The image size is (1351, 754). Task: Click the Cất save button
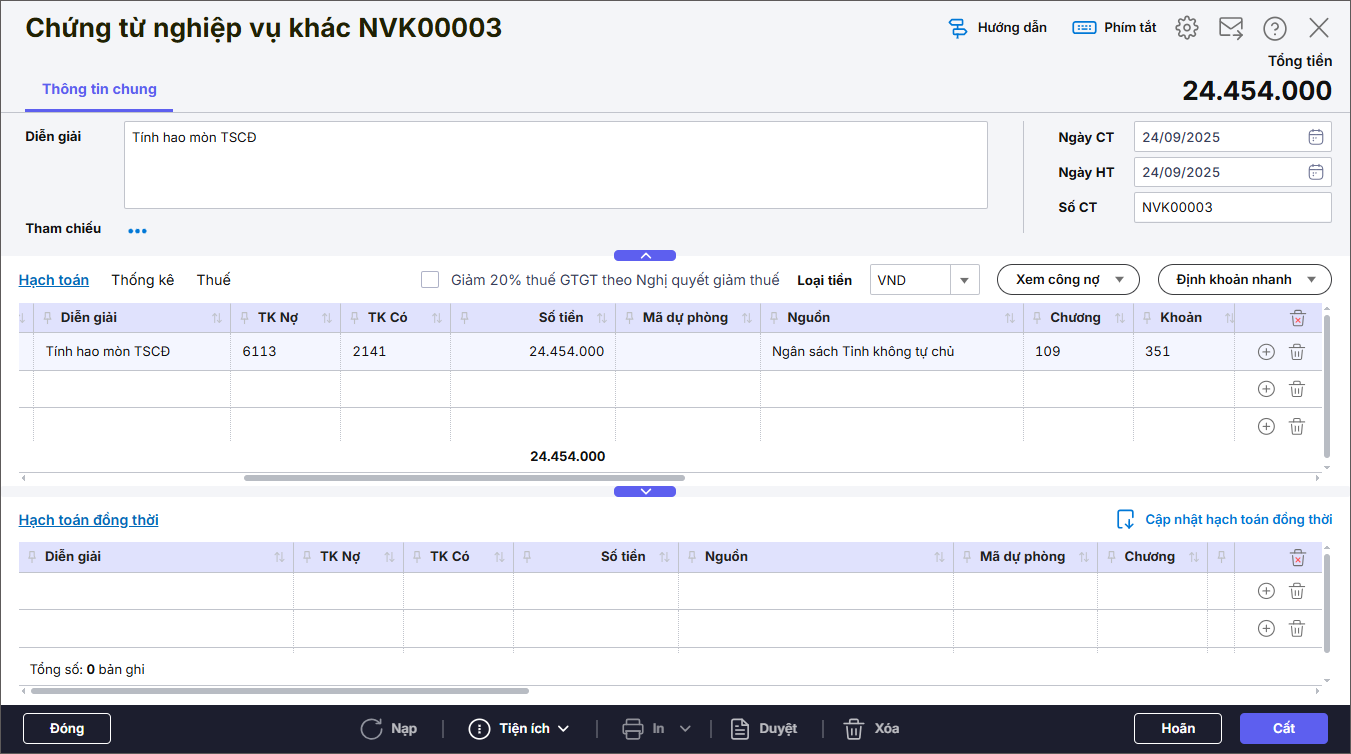pyautogui.click(x=1283, y=728)
